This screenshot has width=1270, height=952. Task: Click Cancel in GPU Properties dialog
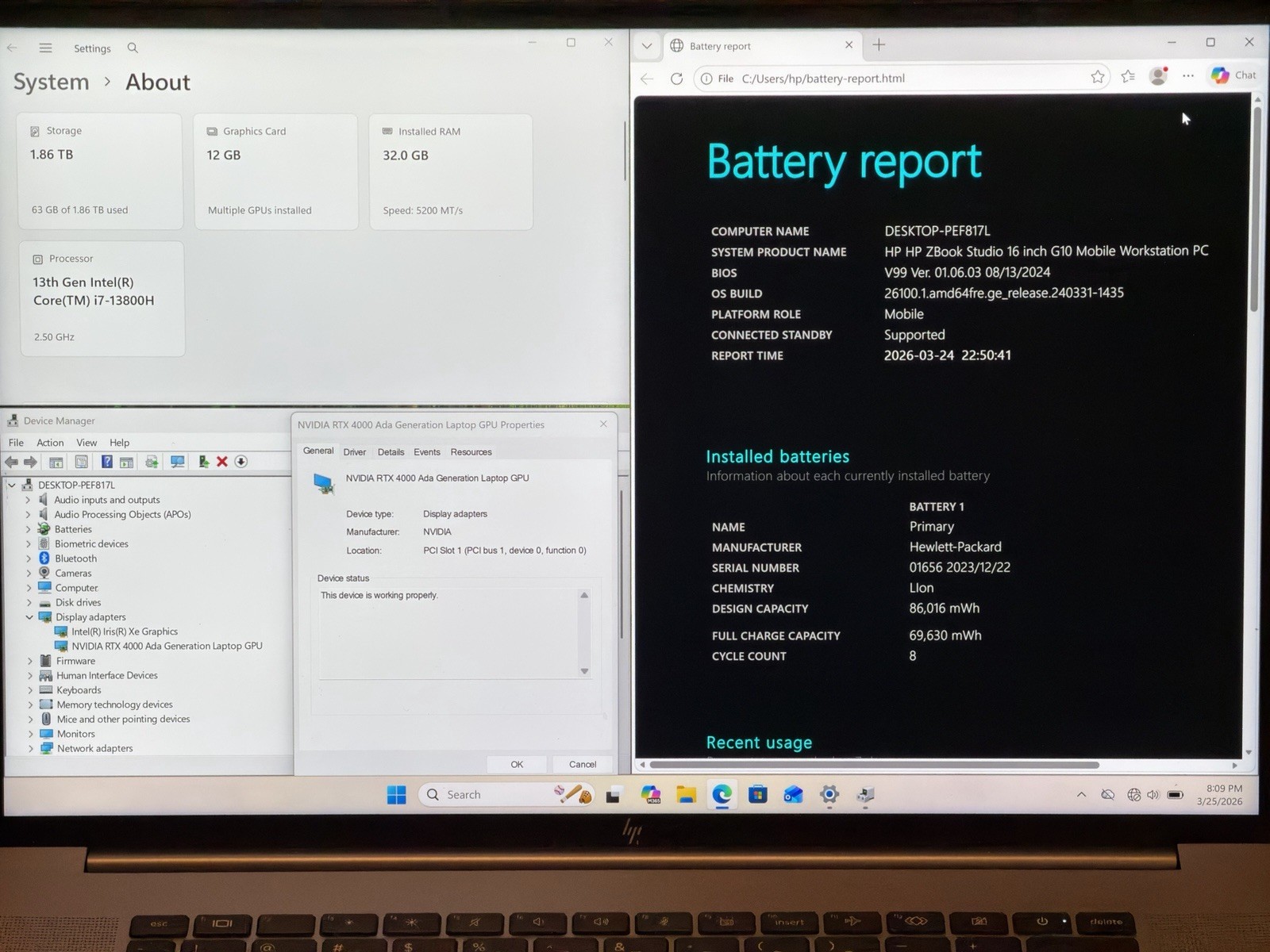pyautogui.click(x=583, y=764)
